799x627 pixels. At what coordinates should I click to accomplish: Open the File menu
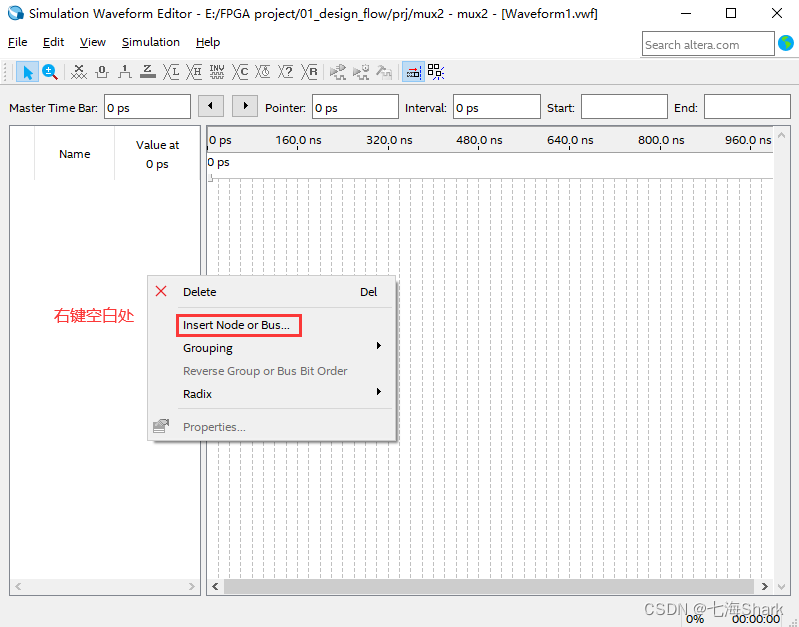[x=17, y=42]
